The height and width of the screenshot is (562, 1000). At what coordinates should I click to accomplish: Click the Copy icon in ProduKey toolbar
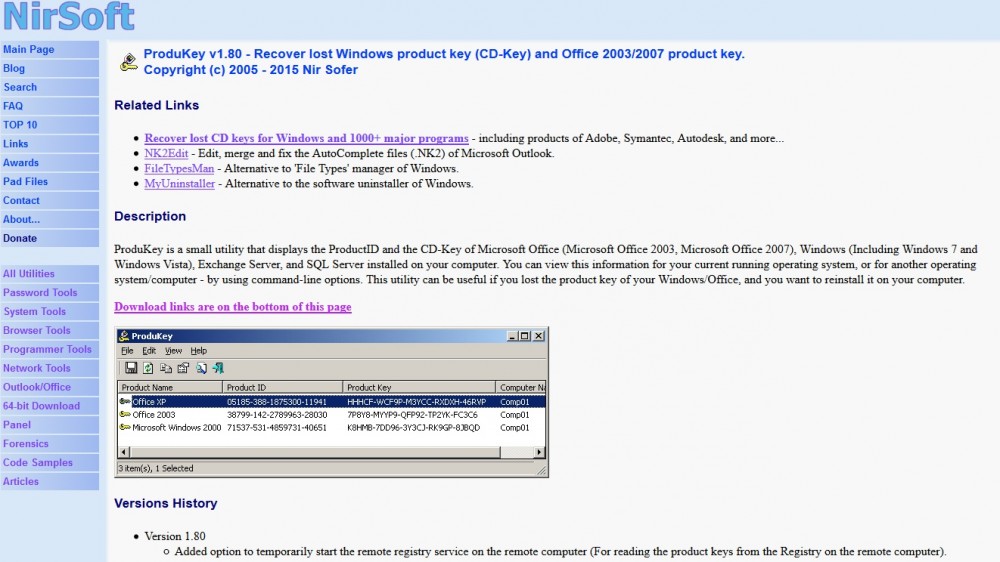(x=165, y=368)
